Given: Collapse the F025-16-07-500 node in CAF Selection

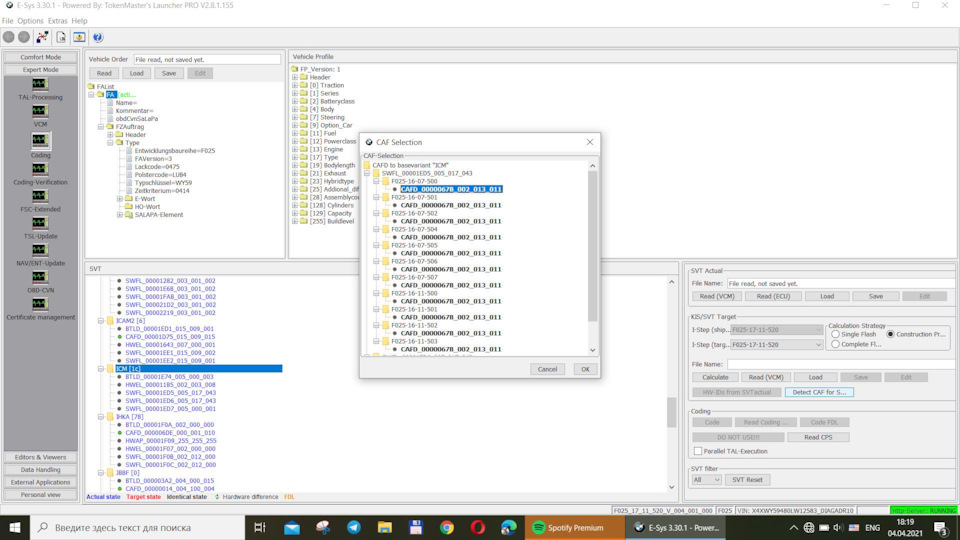Looking at the screenshot, I should coord(377,181).
